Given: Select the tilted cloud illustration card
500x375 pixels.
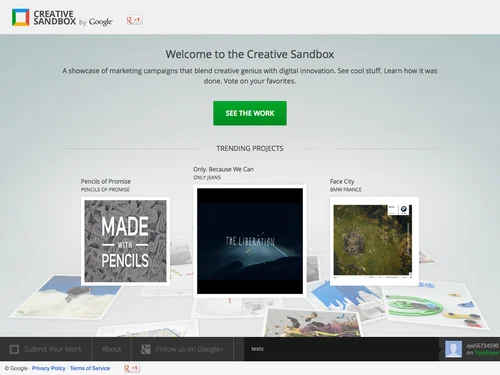Looking at the screenshot, I should pyautogui.click(x=67, y=298).
